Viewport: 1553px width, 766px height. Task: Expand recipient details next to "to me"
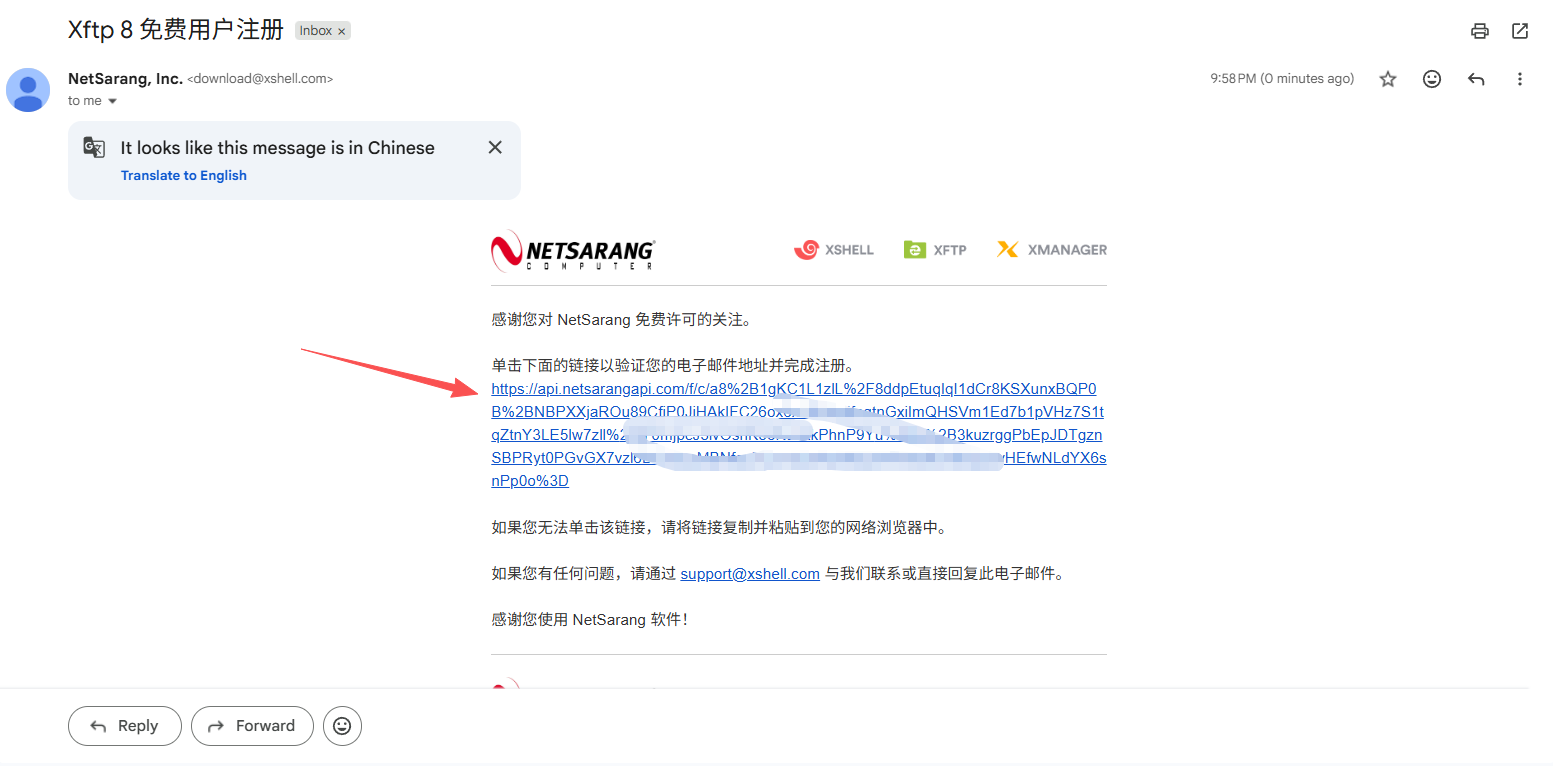[112, 101]
